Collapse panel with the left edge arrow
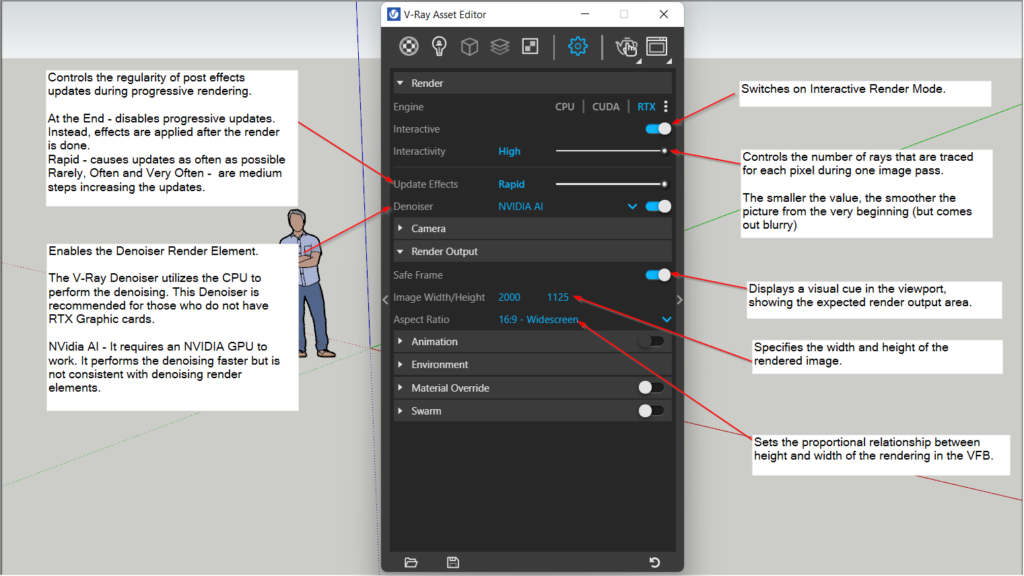The image size is (1024, 576). 385,300
